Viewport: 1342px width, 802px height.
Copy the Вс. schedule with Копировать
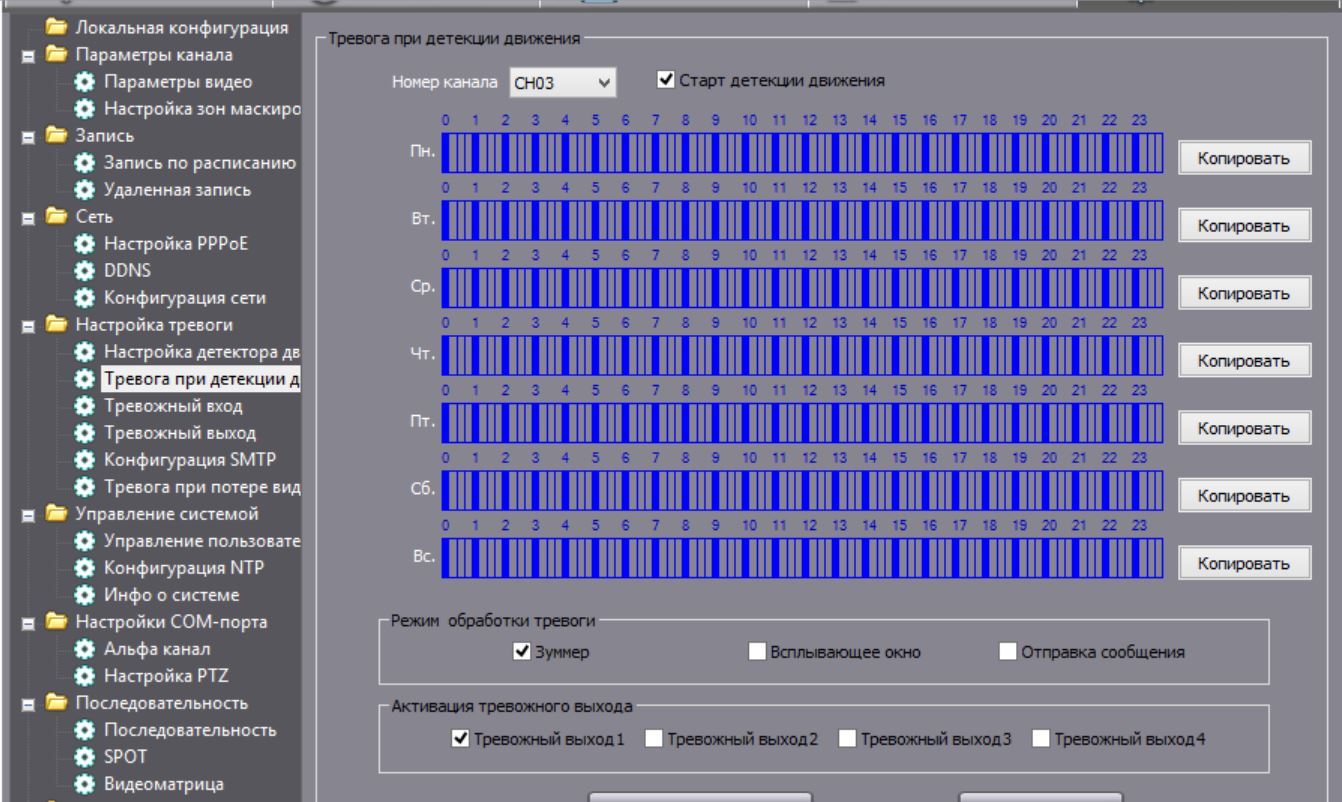coord(1244,563)
